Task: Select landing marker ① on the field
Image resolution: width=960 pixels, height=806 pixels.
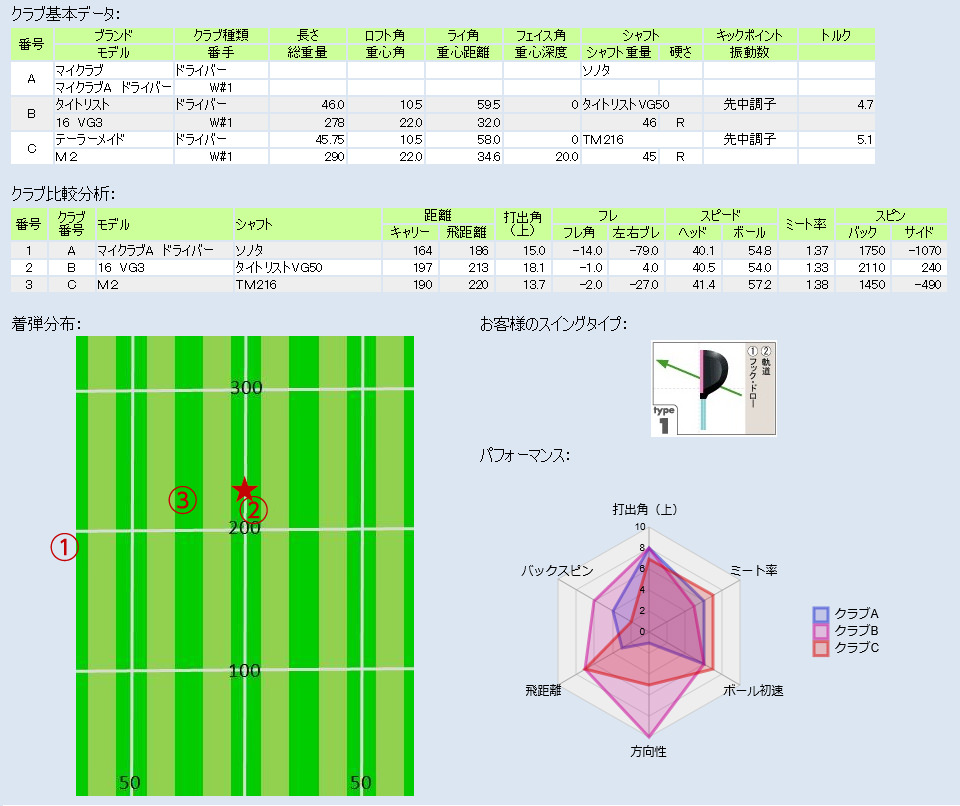Action: click(x=64, y=547)
